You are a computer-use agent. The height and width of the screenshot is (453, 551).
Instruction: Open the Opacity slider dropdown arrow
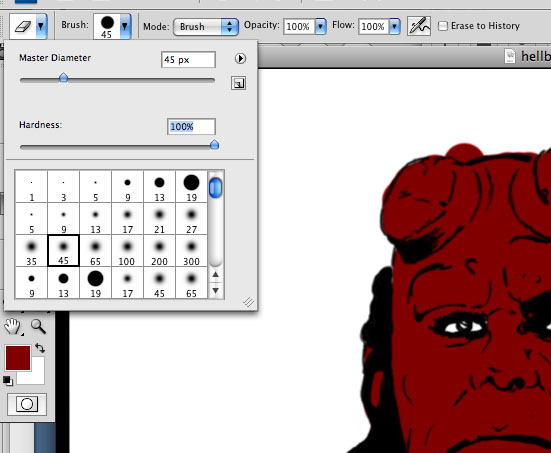(320, 26)
